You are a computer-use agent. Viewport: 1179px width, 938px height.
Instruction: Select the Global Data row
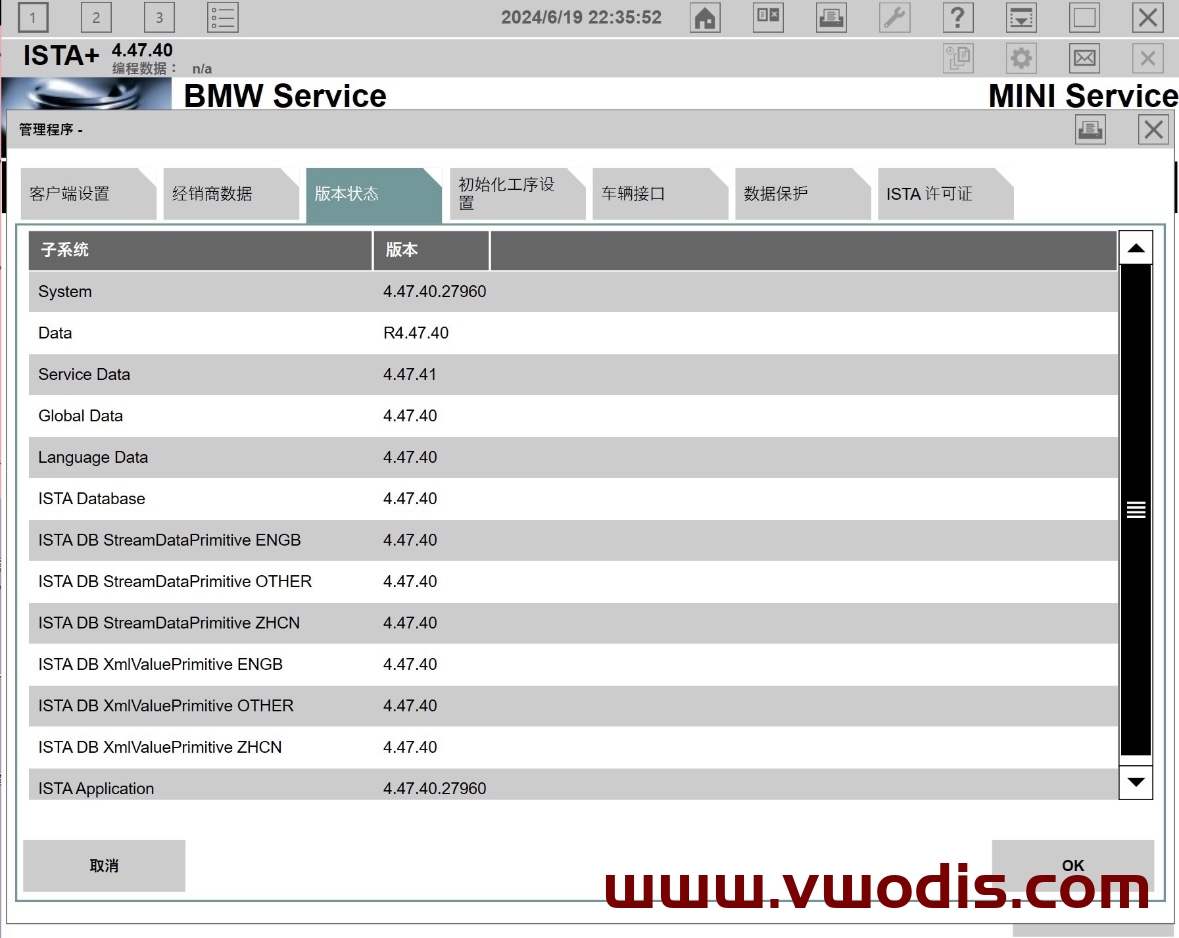(x=573, y=415)
